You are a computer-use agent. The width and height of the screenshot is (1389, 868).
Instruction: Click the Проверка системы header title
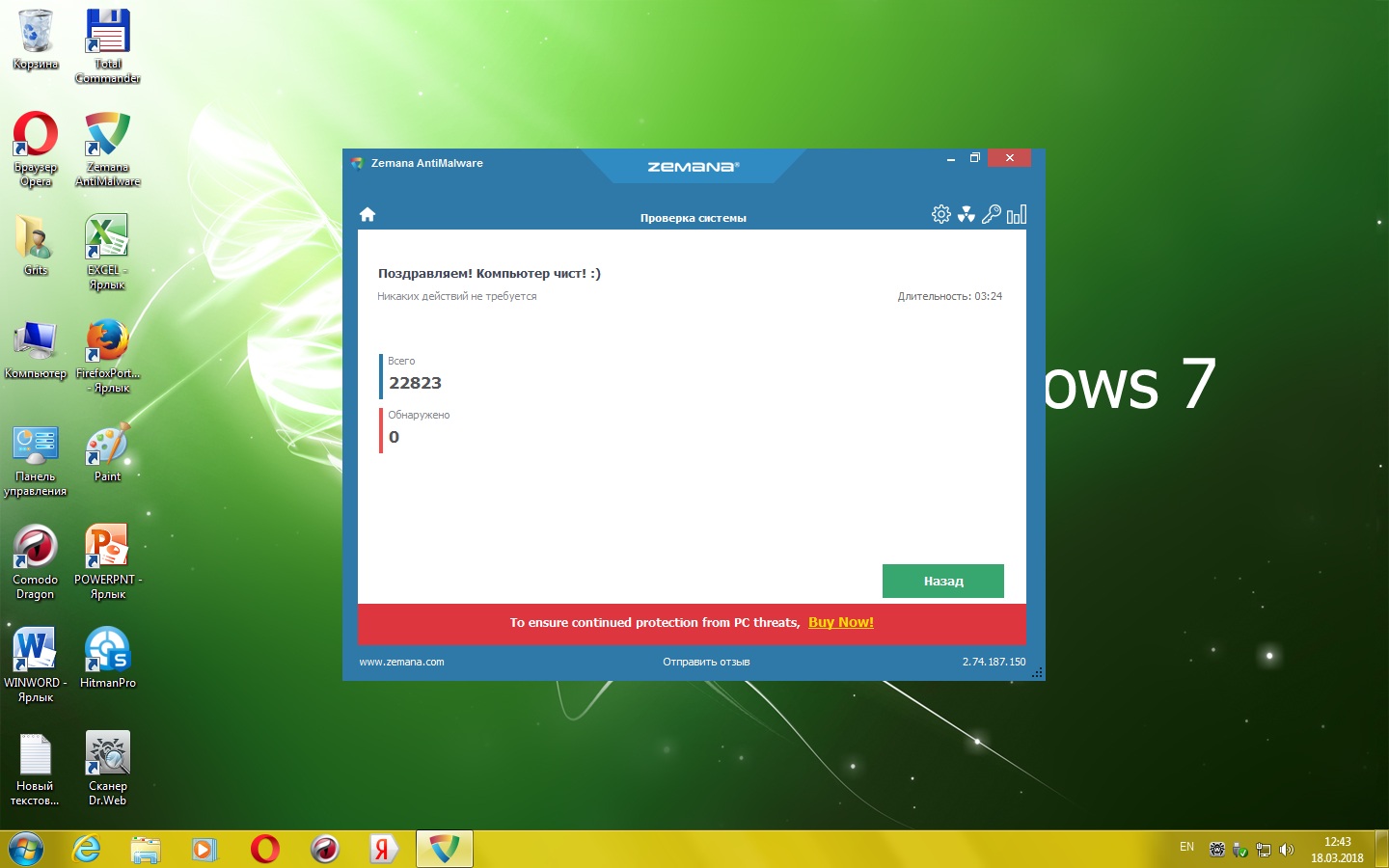point(694,218)
